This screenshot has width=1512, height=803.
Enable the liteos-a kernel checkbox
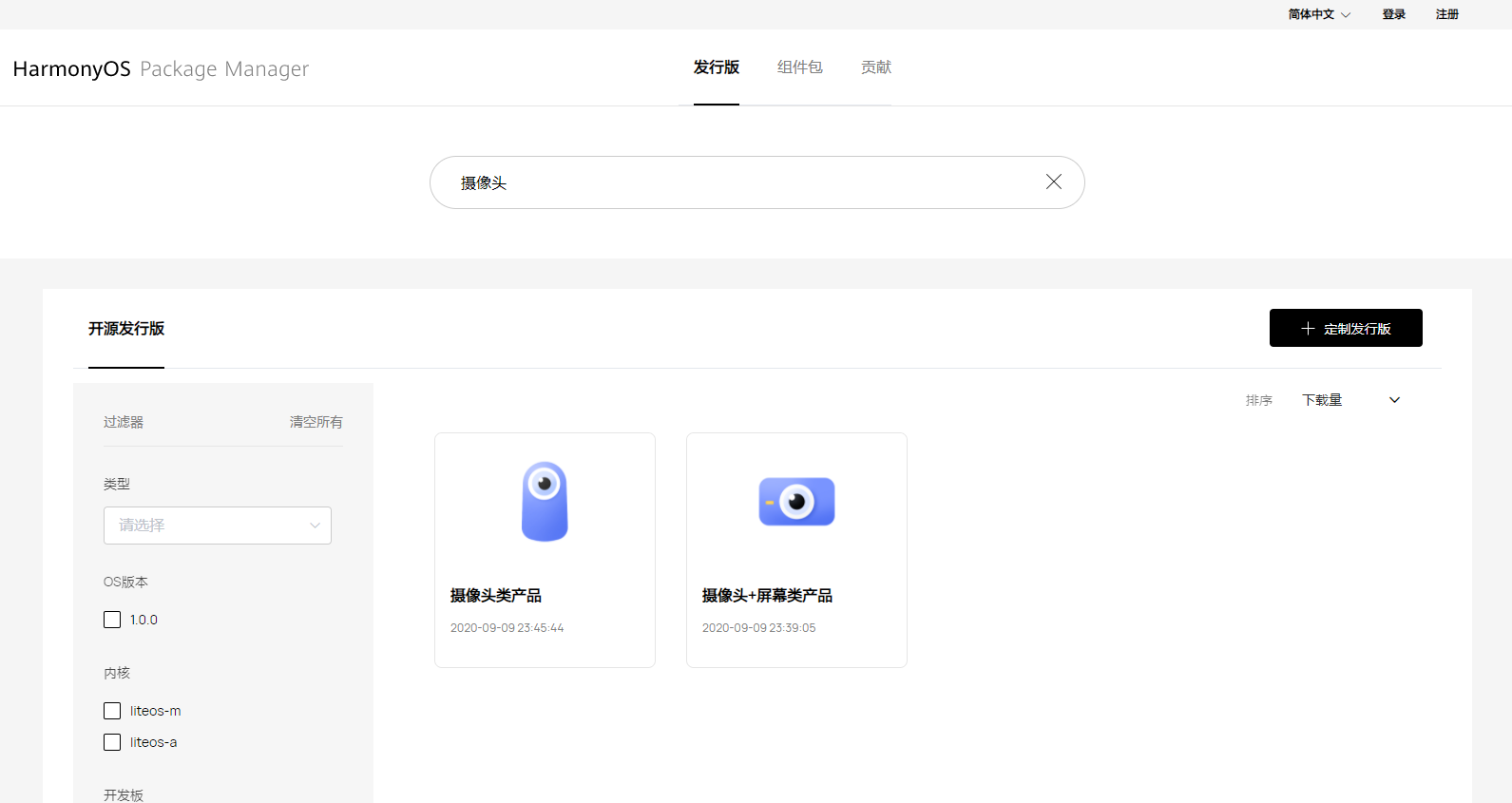112,742
